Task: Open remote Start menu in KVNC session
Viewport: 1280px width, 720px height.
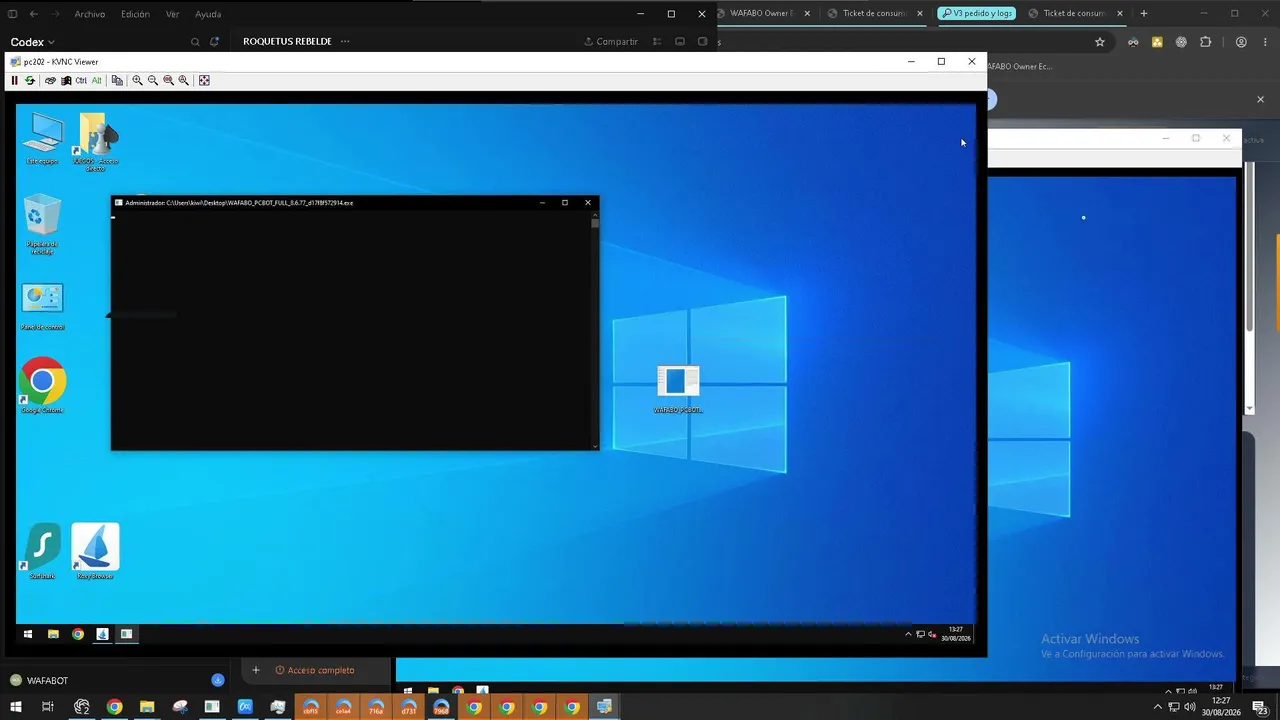Action: tap(28, 634)
